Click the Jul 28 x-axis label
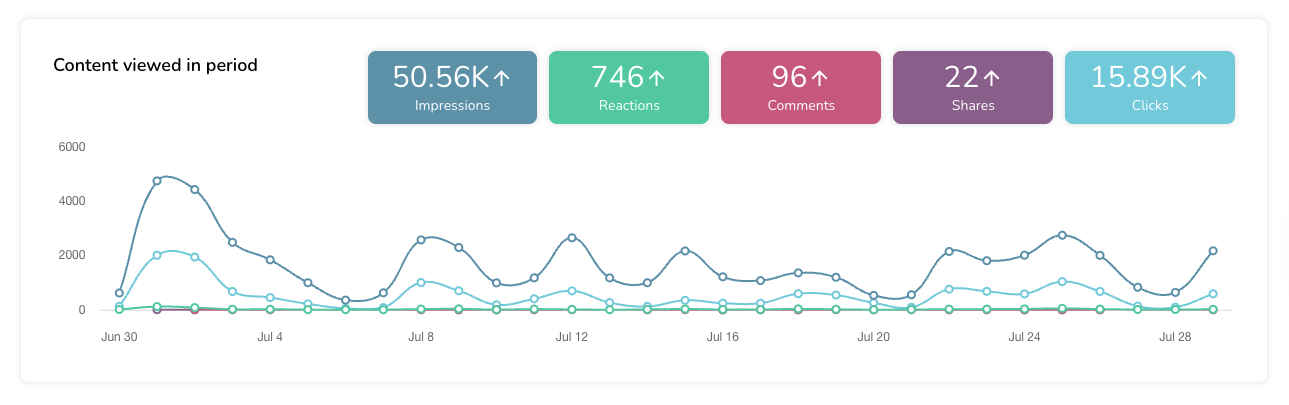This screenshot has width=1289, height=405. click(1174, 338)
